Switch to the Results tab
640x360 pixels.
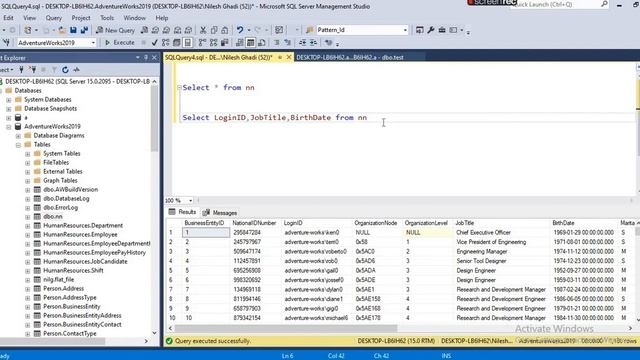[182, 212]
